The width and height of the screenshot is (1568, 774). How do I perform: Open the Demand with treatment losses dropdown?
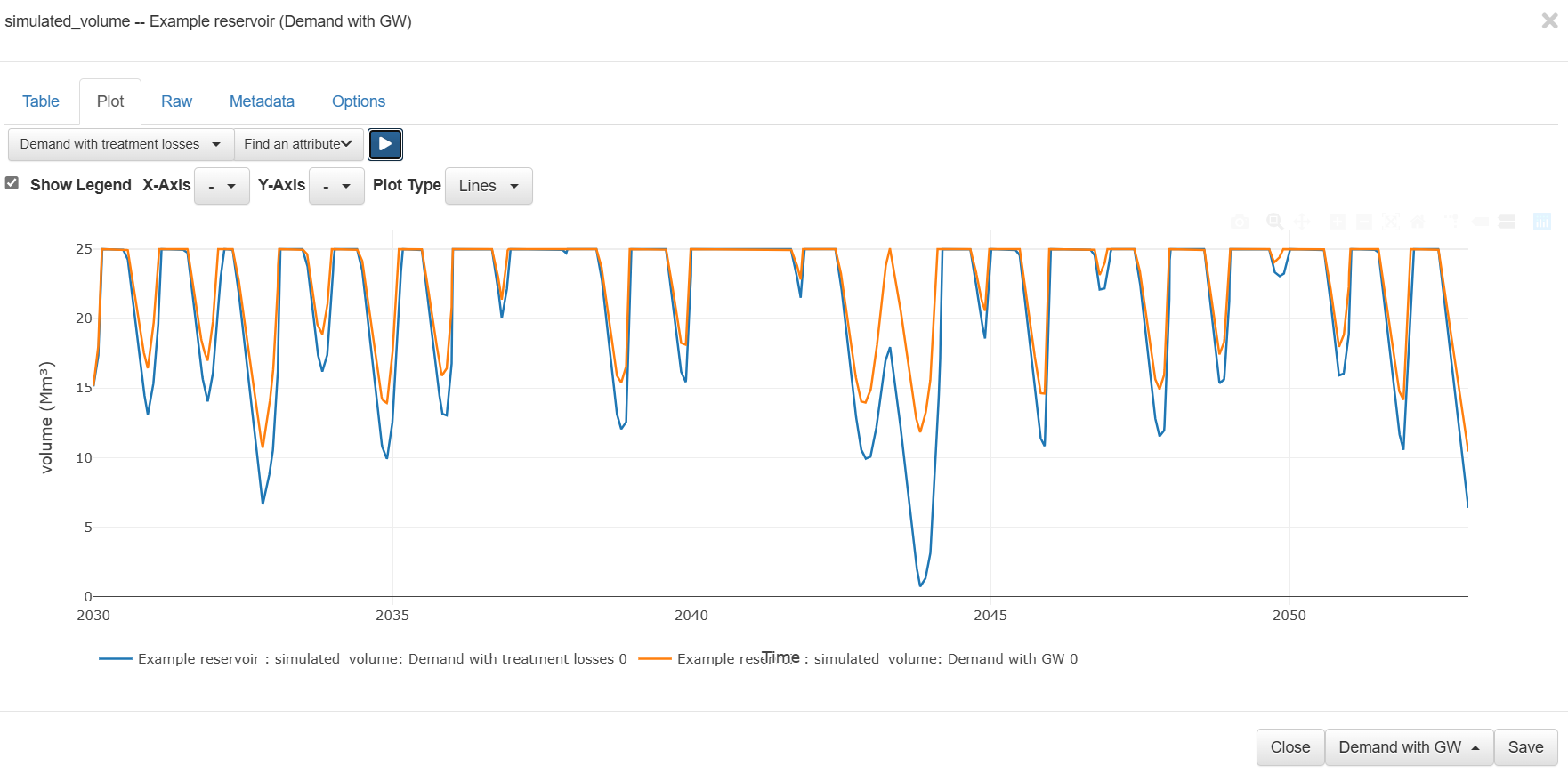pyautogui.click(x=120, y=144)
